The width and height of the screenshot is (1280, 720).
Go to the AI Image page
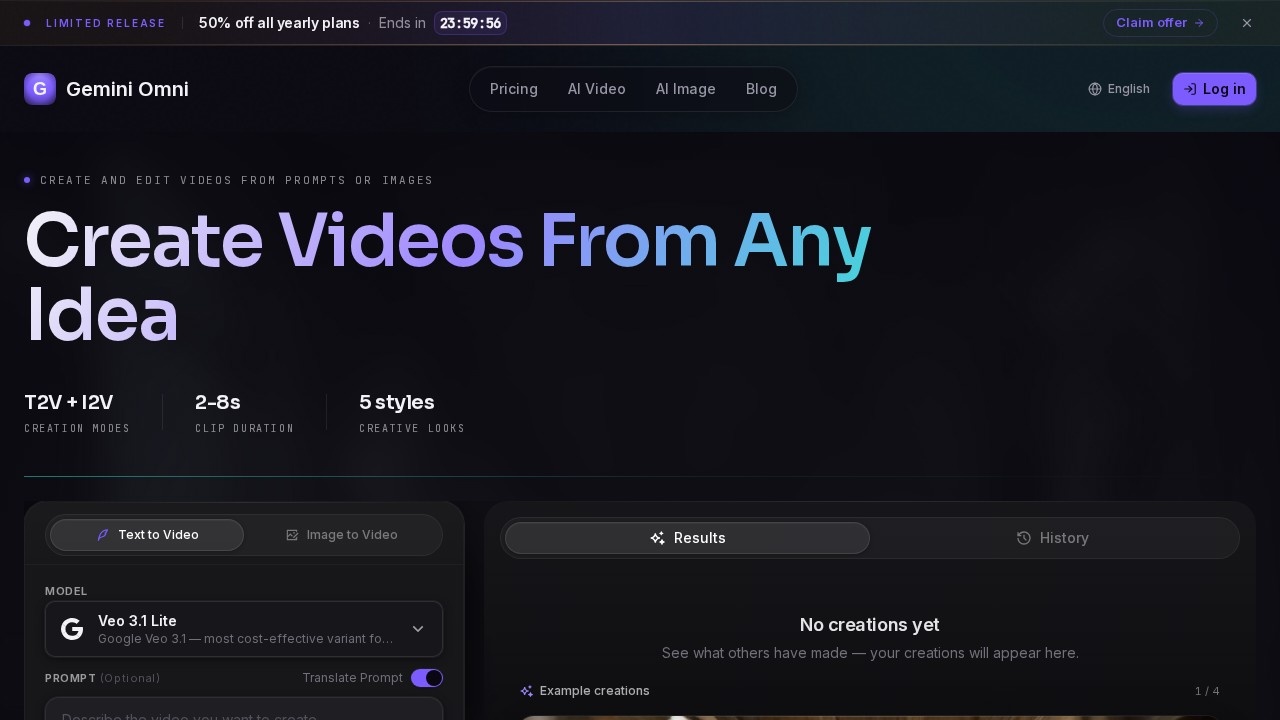click(x=686, y=89)
